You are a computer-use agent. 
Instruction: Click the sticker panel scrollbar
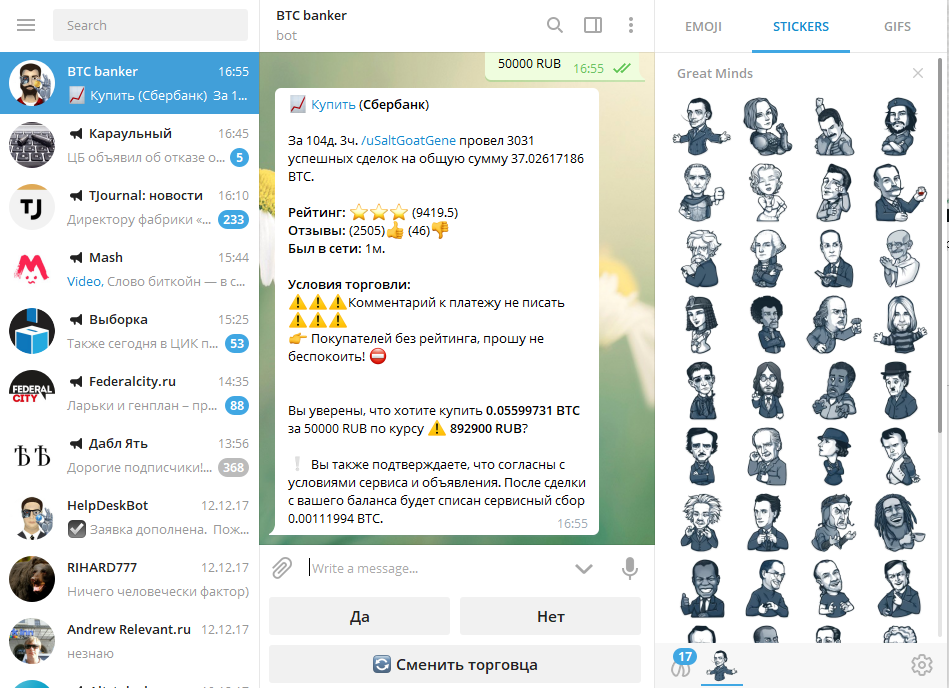click(939, 245)
